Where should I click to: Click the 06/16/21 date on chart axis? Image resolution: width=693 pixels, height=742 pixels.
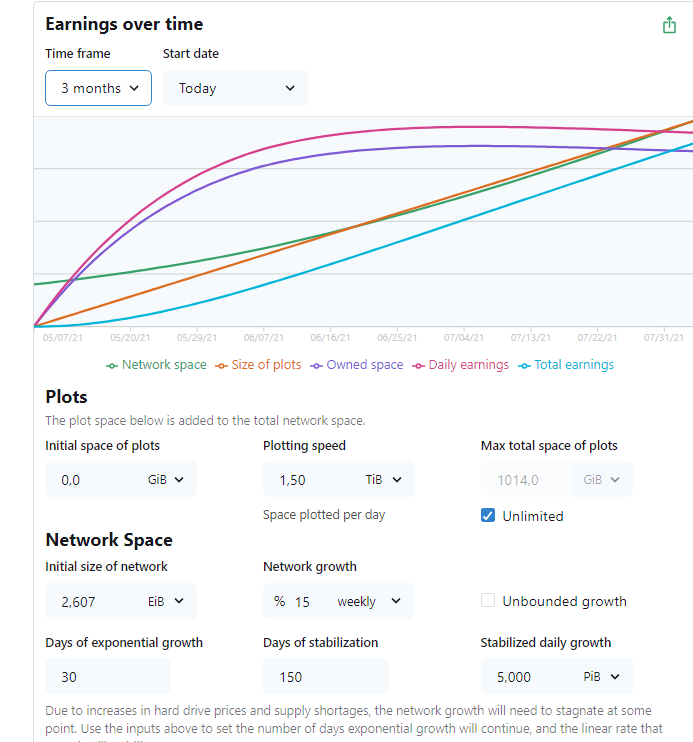pyautogui.click(x=330, y=339)
